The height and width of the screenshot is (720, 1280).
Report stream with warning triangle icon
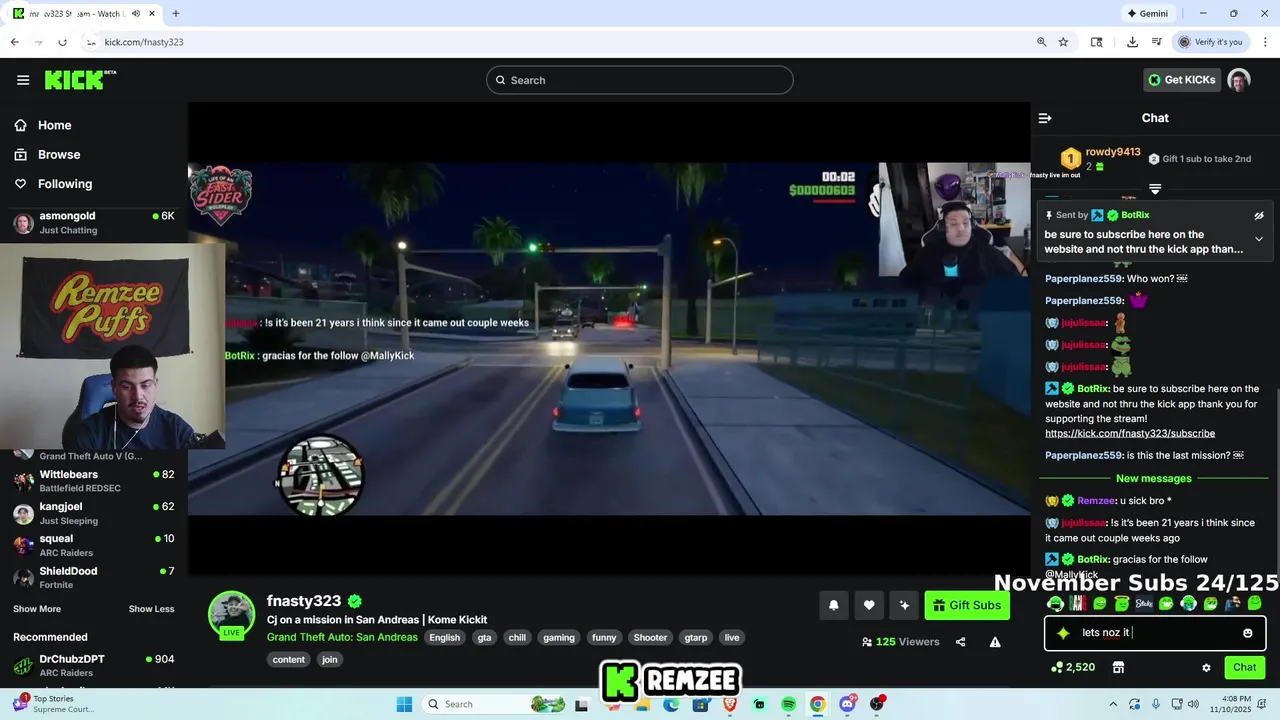coord(995,642)
